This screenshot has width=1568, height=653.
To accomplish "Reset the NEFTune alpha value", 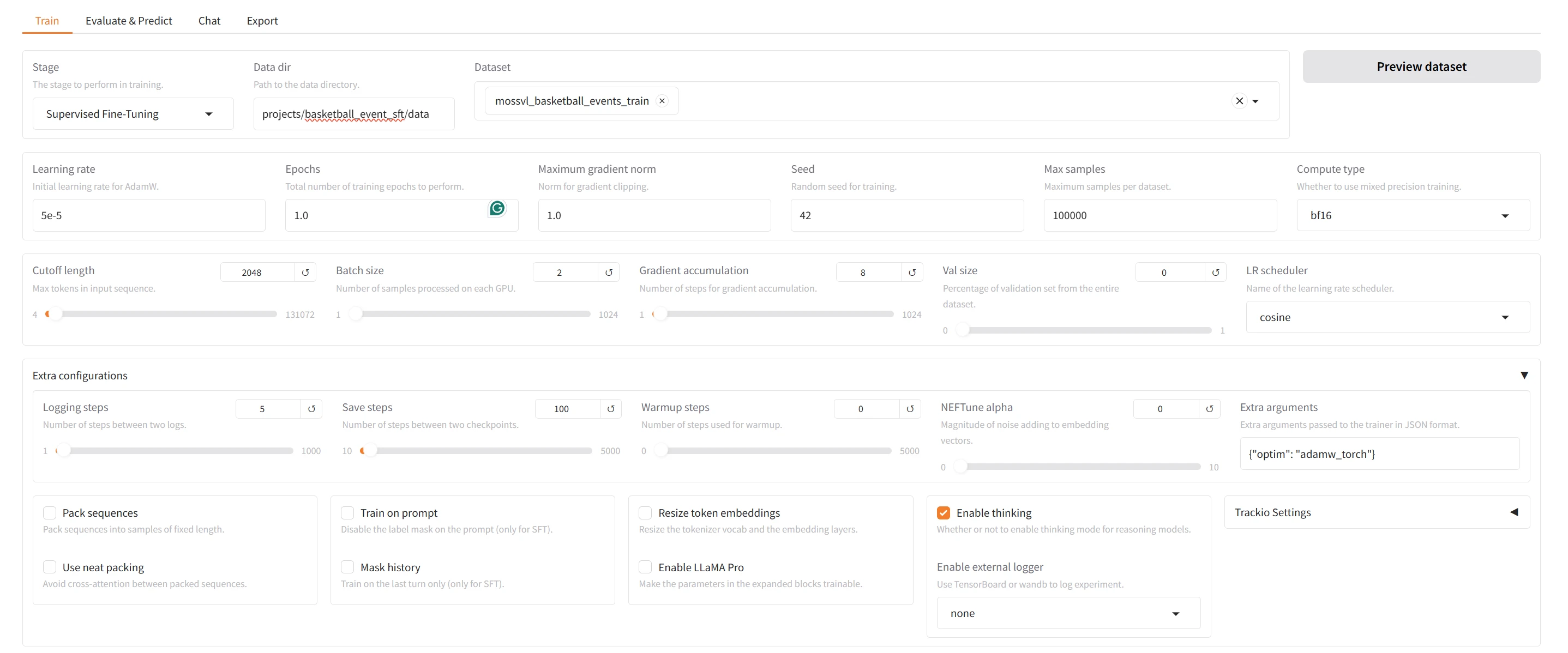I will [x=1210, y=408].
